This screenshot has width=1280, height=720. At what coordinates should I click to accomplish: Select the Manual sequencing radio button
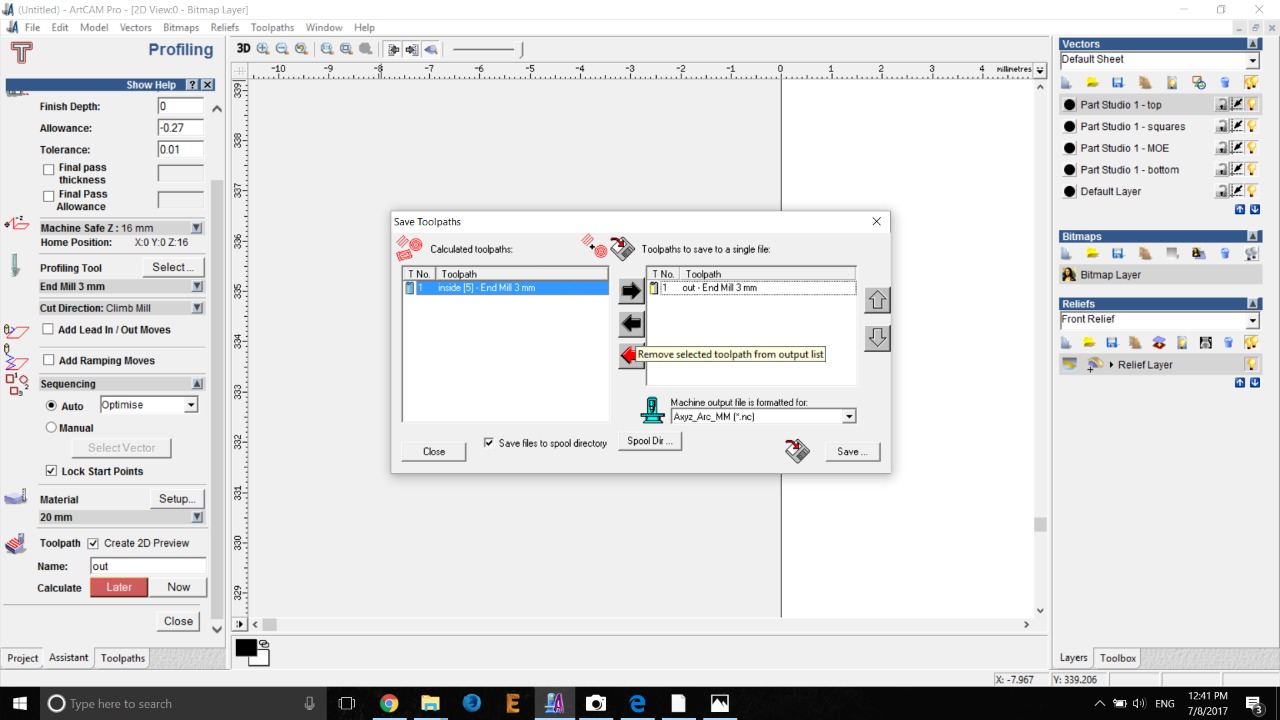52,428
